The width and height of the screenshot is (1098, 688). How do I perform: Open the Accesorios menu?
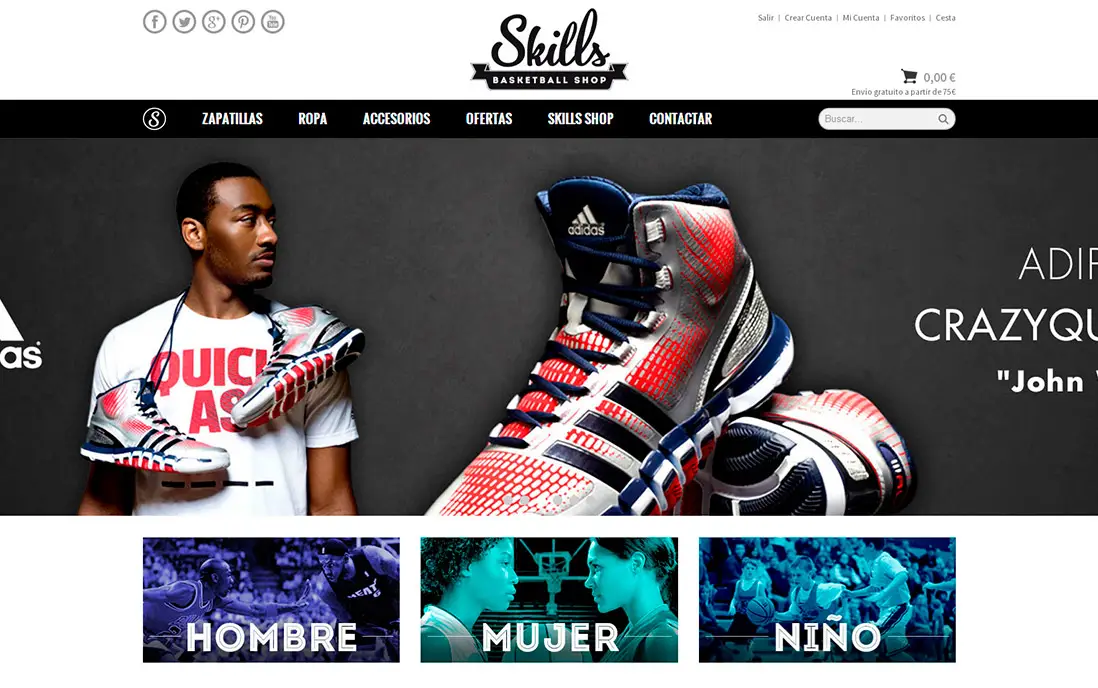coord(396,118)
